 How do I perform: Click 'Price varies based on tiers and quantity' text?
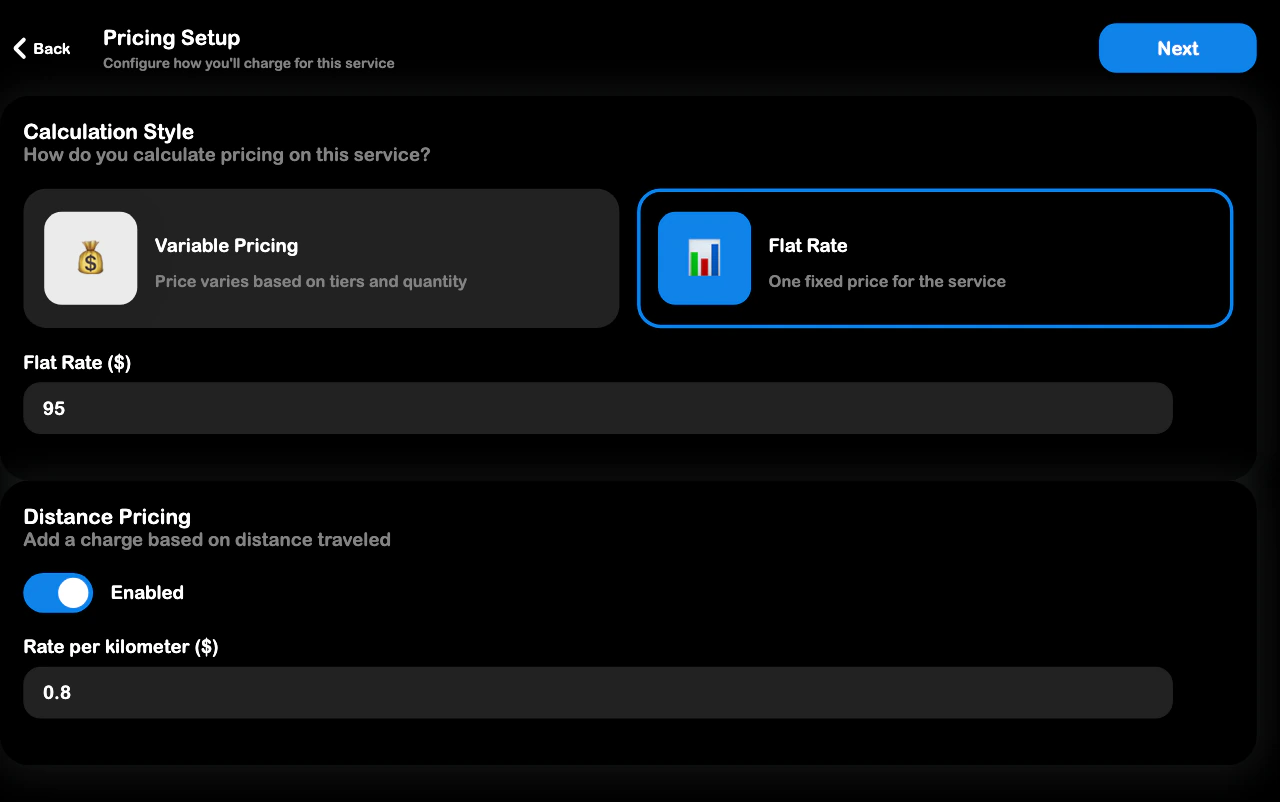point(311,282)
